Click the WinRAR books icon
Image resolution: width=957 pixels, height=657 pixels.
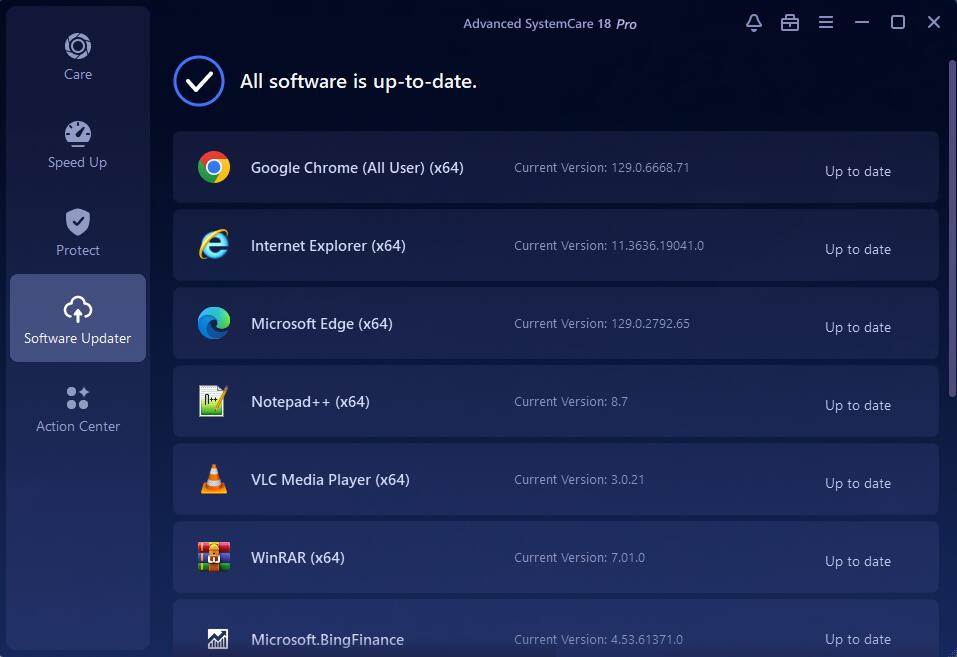click(214, 557)
